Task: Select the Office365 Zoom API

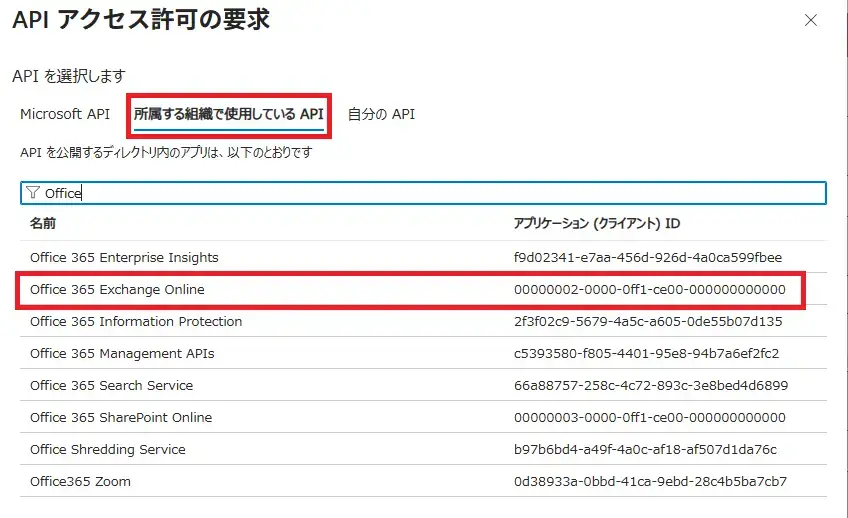Action: (80, 481)
